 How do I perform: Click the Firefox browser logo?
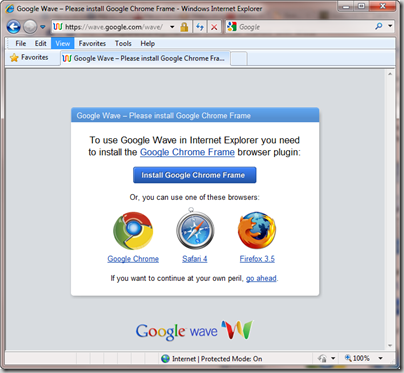point(257,230)
